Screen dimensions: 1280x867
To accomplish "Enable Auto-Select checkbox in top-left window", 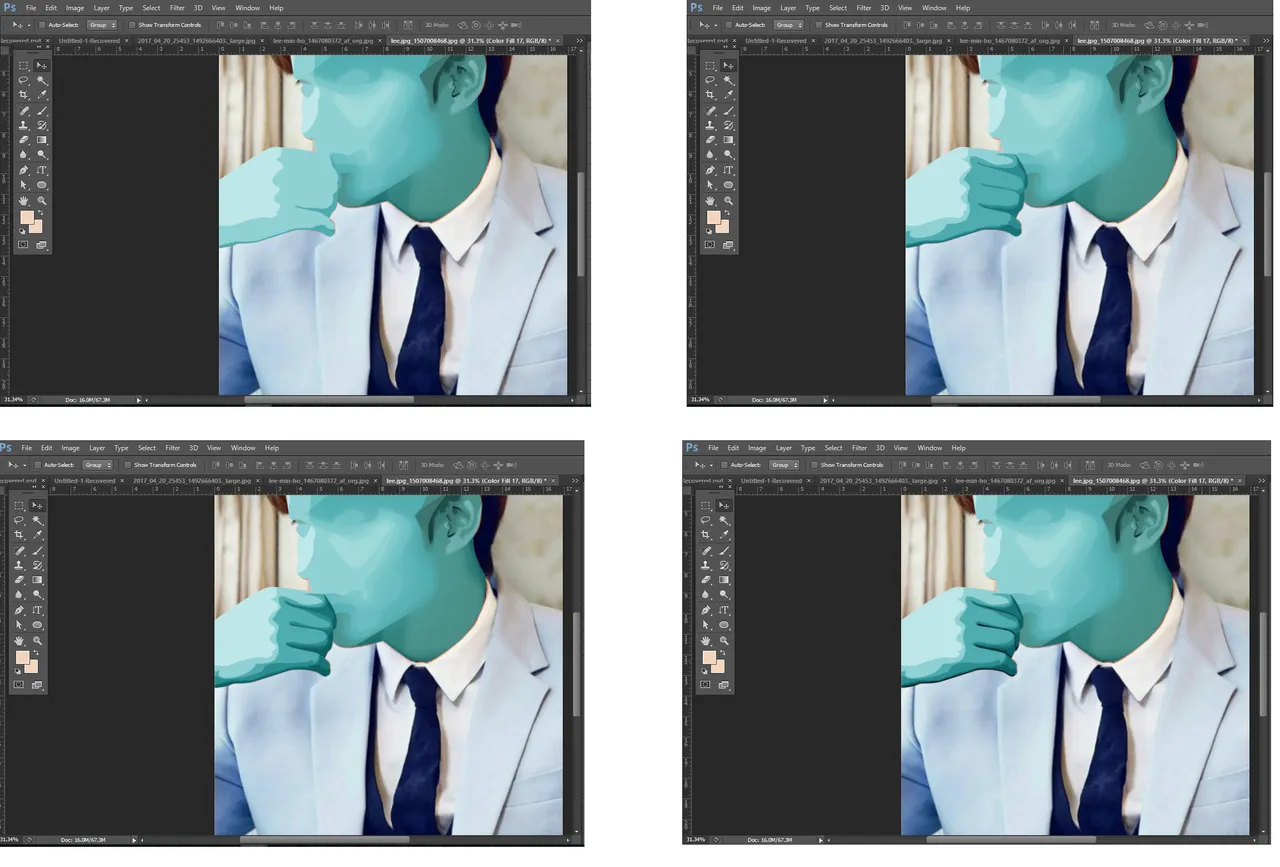I will (x=41, y=25).
